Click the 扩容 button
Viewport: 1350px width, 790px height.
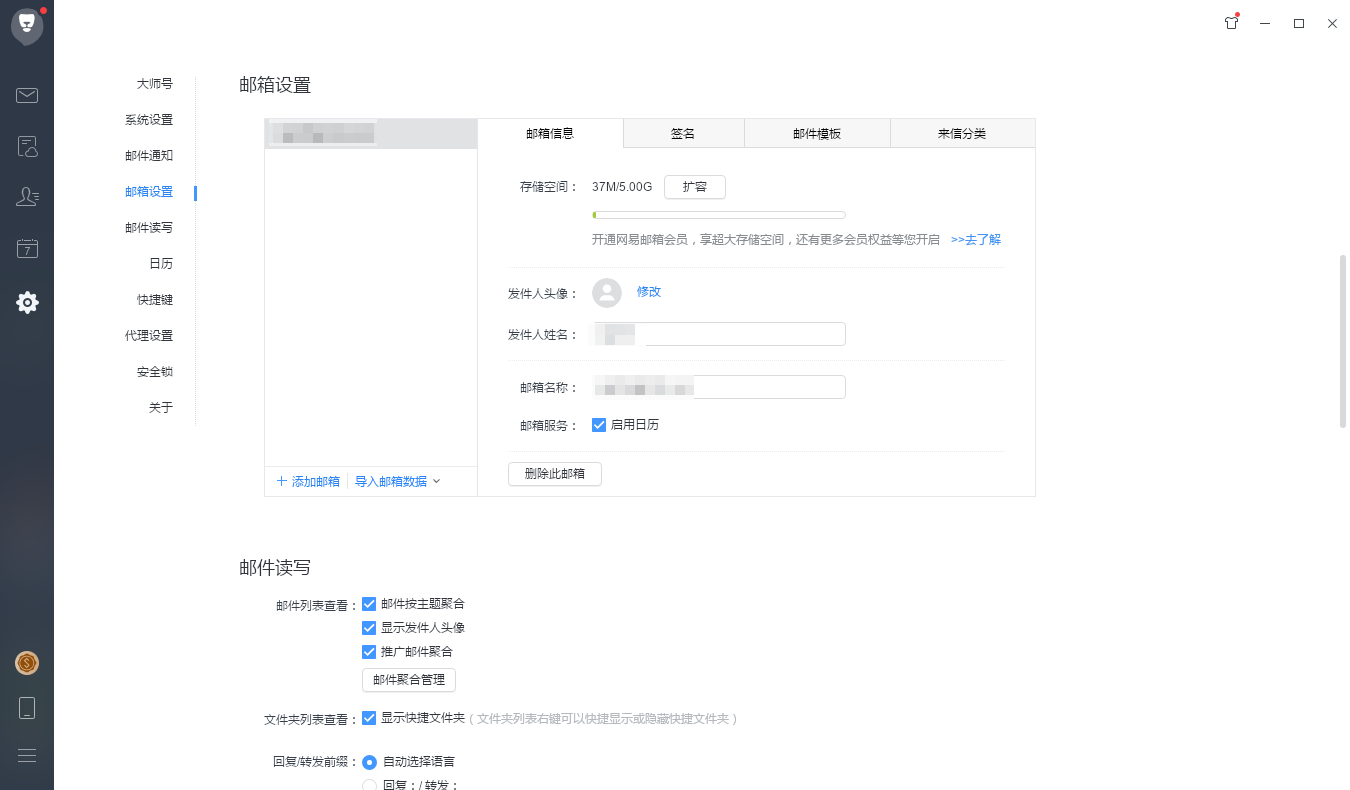pyautogui.click(x=694, y=187)
